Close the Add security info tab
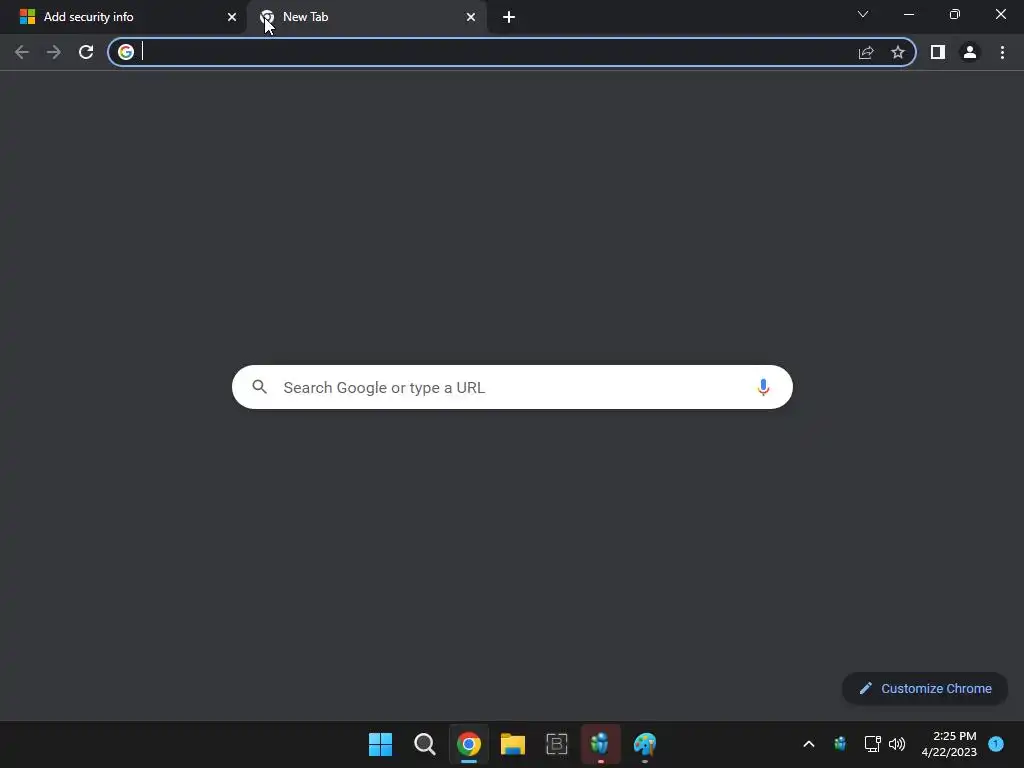The image size is (1024, 768). click(232, 17)
